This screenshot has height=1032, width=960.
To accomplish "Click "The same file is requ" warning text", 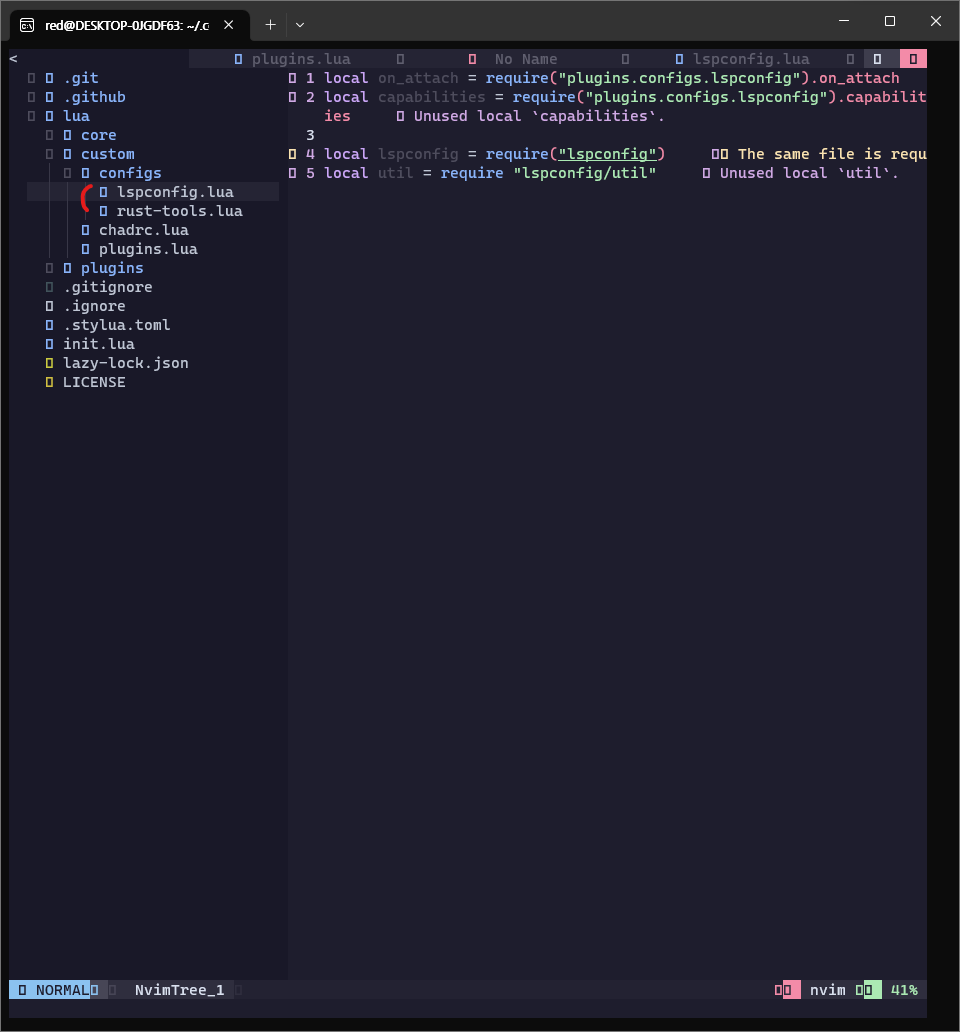I will (x=832, y=155).
